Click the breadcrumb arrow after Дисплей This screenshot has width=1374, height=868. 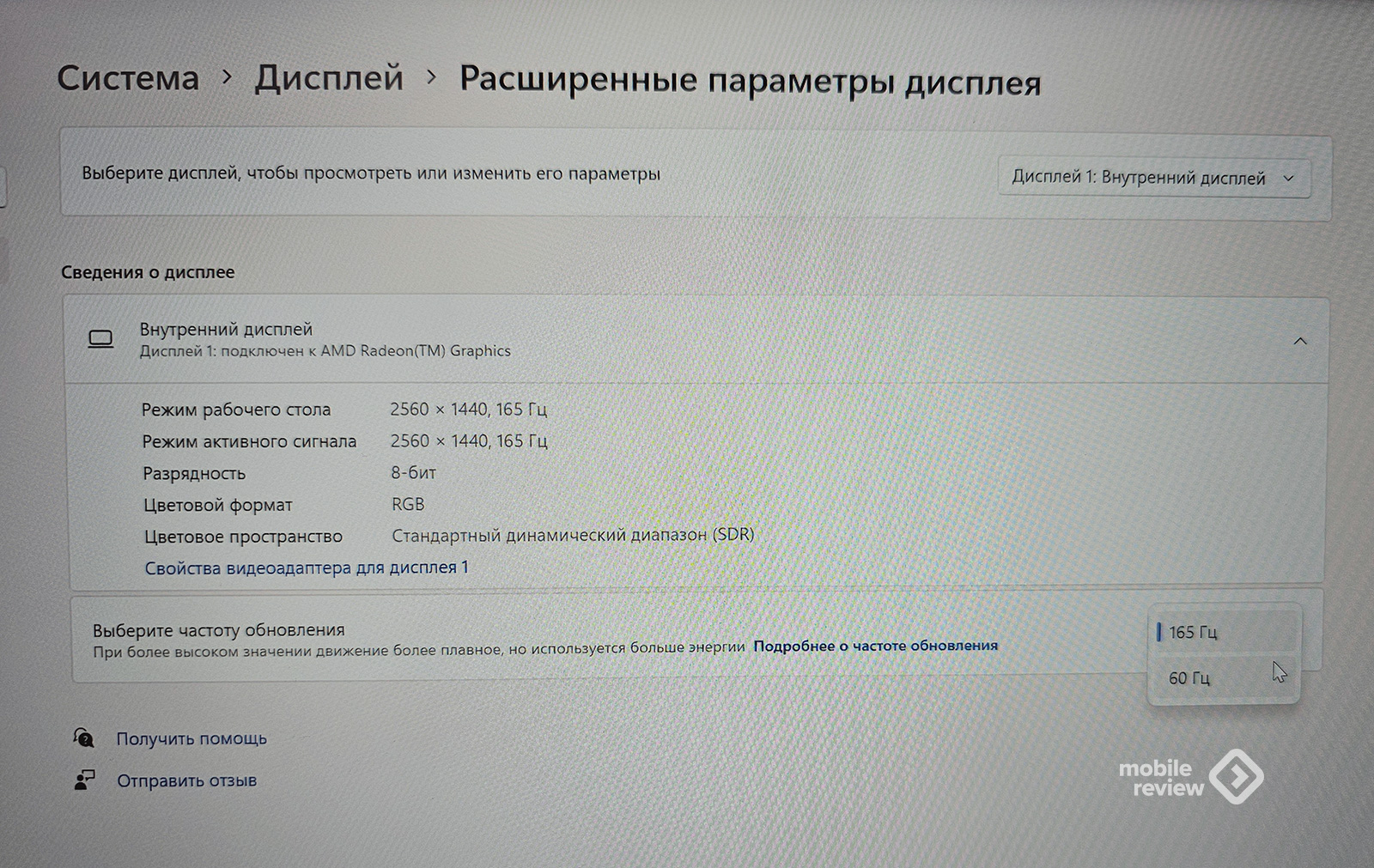coord(432,78)
